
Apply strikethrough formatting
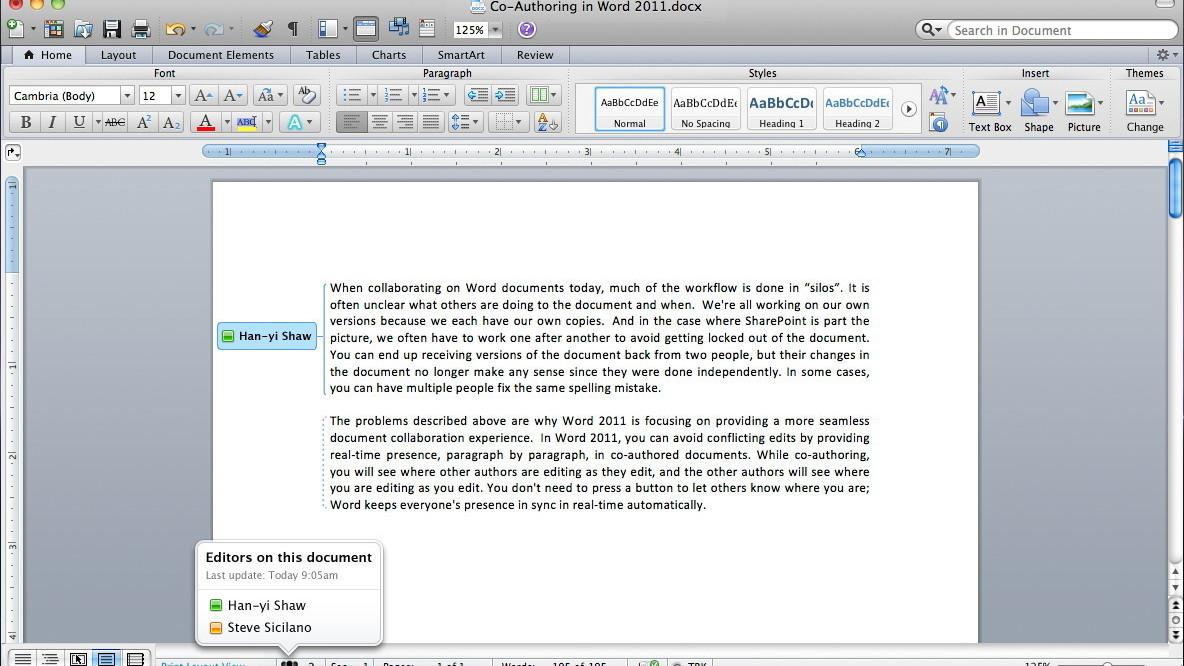pos(115,122)
